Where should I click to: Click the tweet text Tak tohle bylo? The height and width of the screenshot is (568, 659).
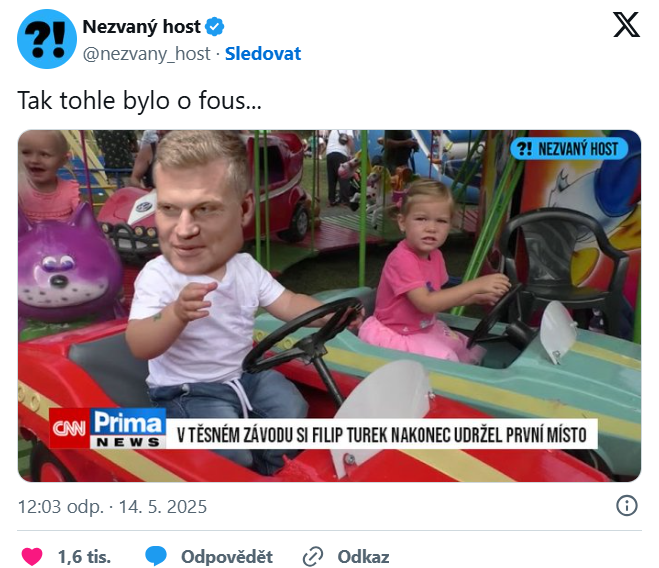pos(95,101)
